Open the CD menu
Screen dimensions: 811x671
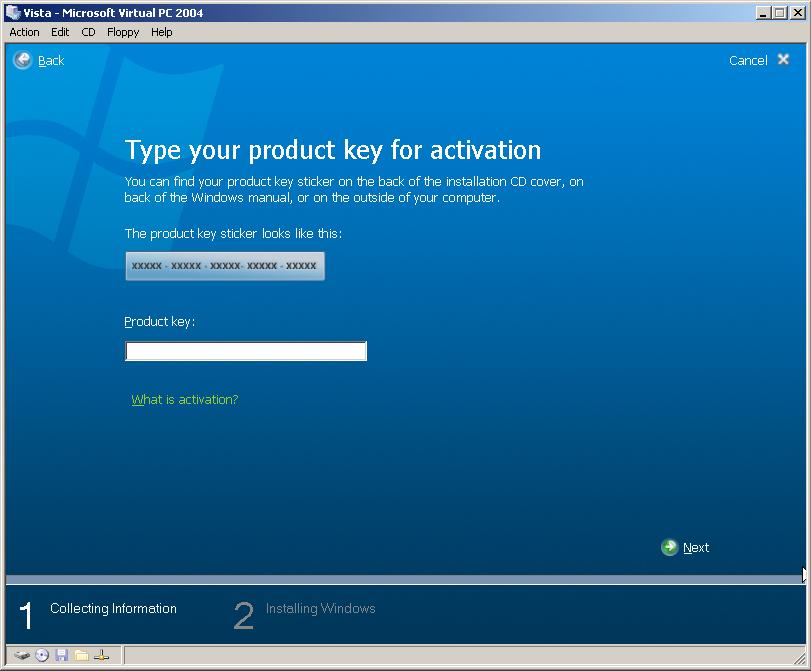click(88, 32)
